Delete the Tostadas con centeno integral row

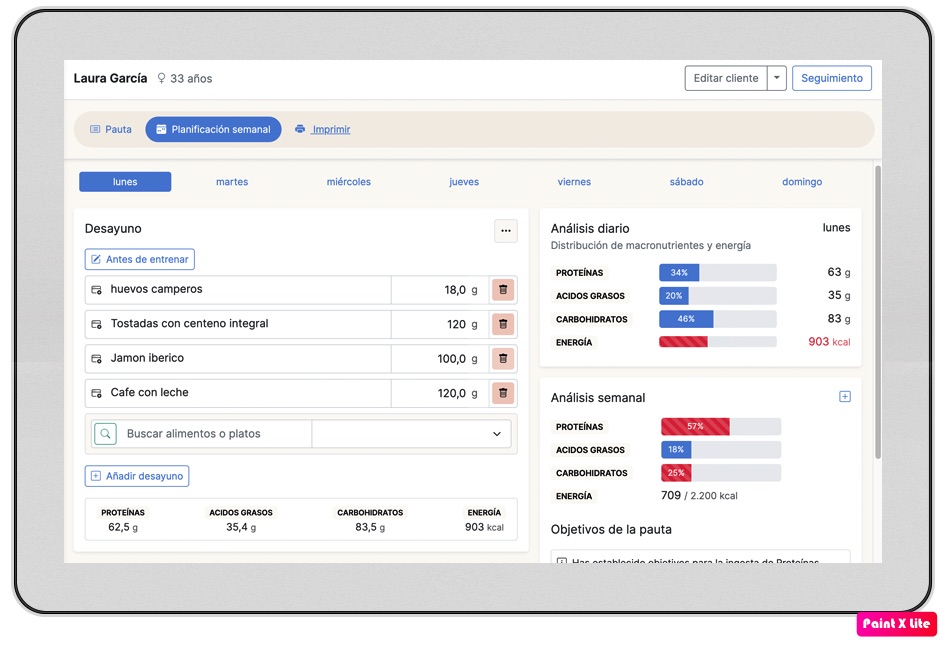point(503,324)
